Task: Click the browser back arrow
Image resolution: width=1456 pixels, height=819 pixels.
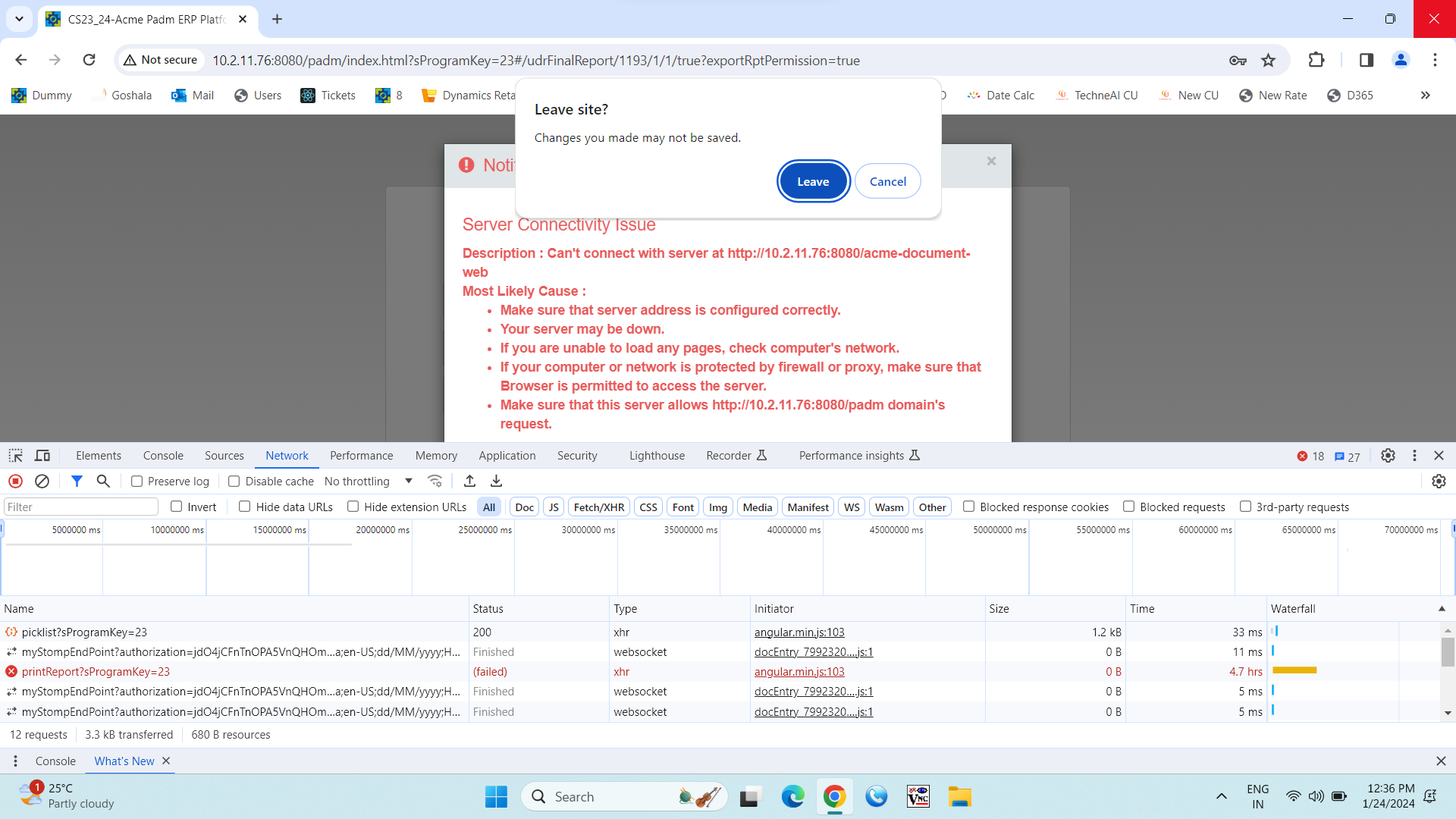Action: point(21,60)
